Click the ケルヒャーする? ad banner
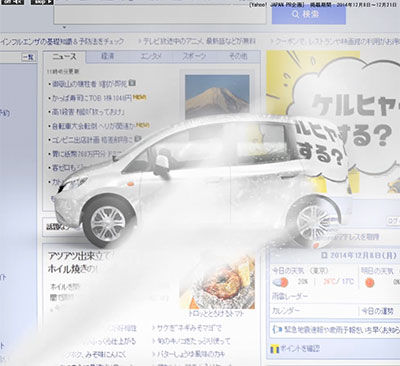The height and width of the screenshot is (366, 400). [x=333, y=122]
